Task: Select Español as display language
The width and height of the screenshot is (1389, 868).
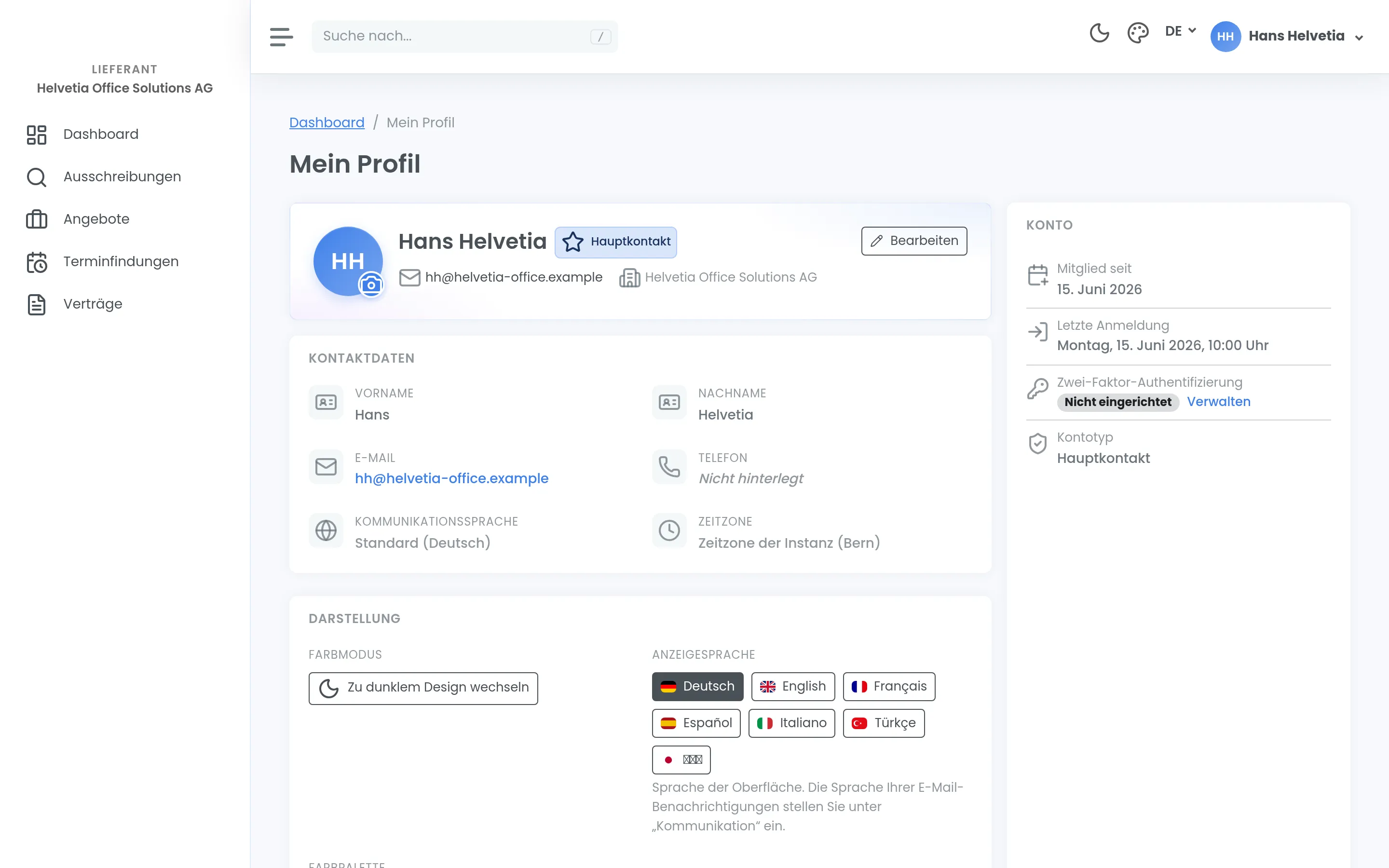Action: (x=695, y=723)
